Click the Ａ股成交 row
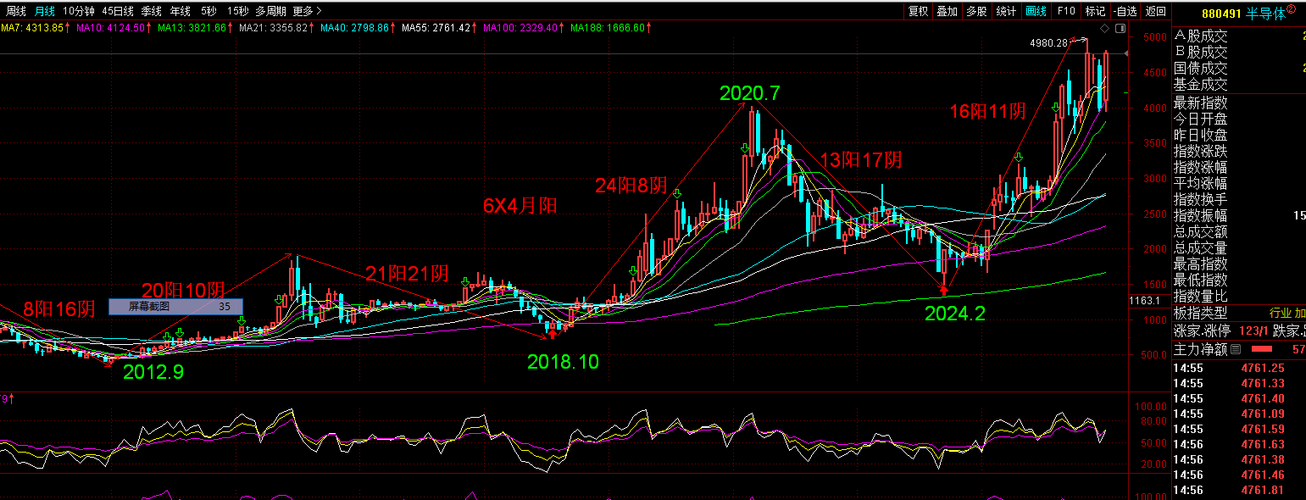 1239,36
